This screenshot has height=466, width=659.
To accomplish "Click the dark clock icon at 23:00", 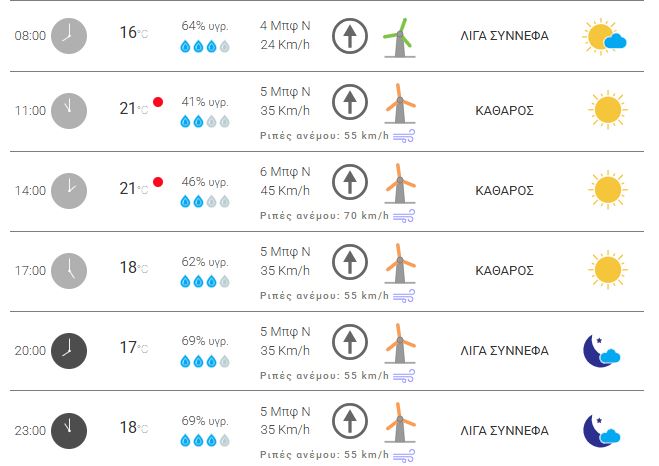I will (69, 430).
